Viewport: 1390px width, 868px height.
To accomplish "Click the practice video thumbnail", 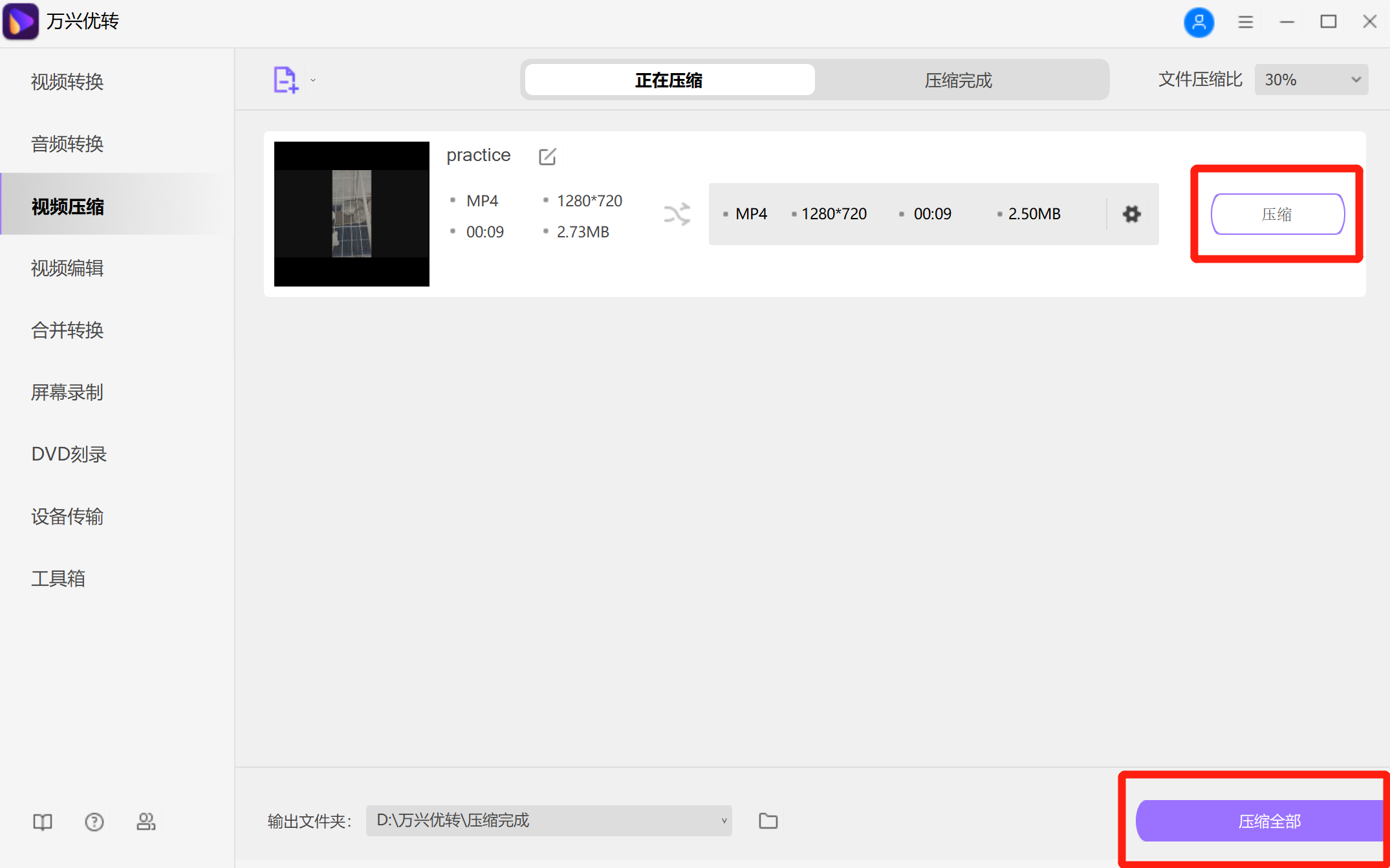I will coord(351,213).
